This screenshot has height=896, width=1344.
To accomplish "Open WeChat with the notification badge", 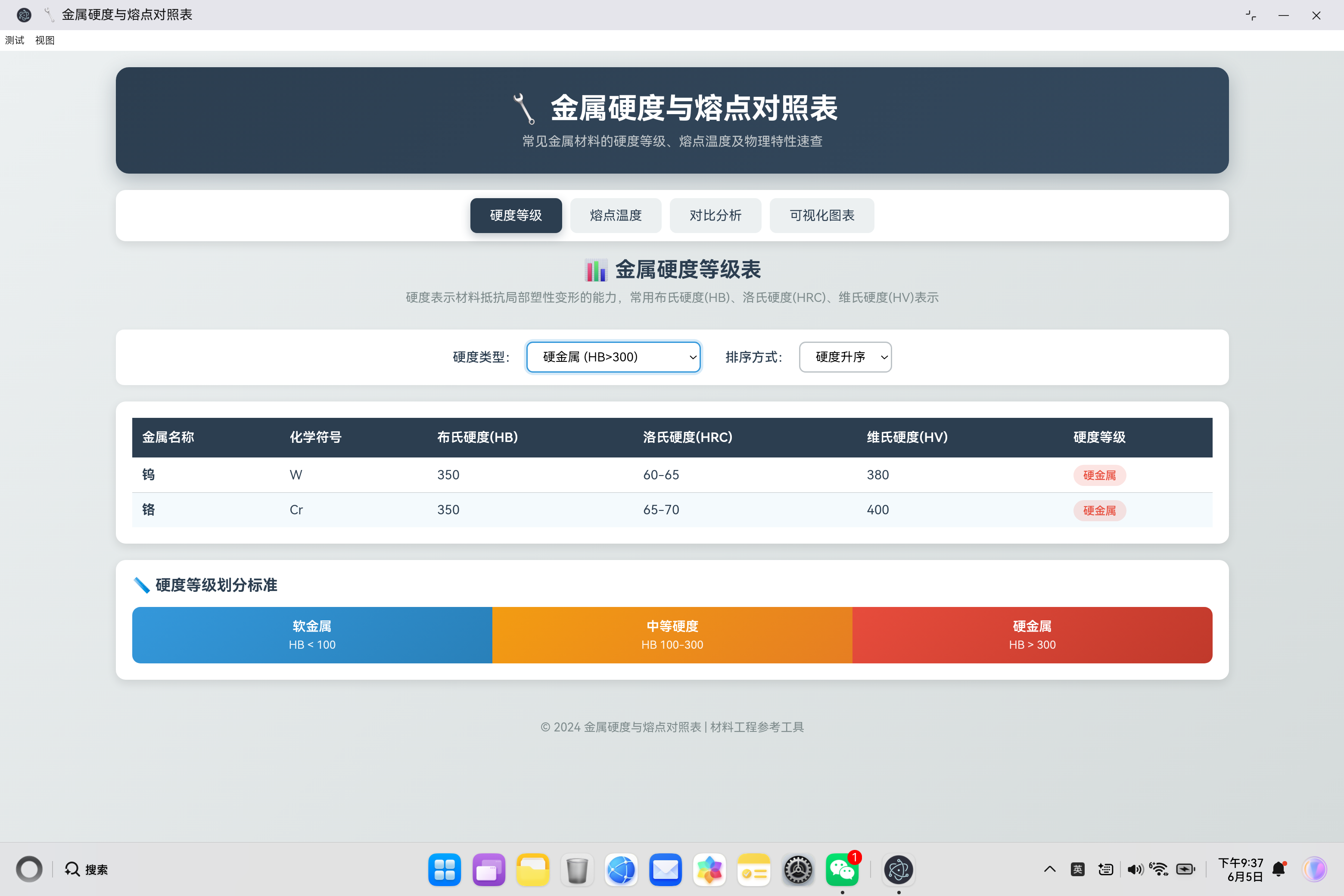I will [842, 870].
